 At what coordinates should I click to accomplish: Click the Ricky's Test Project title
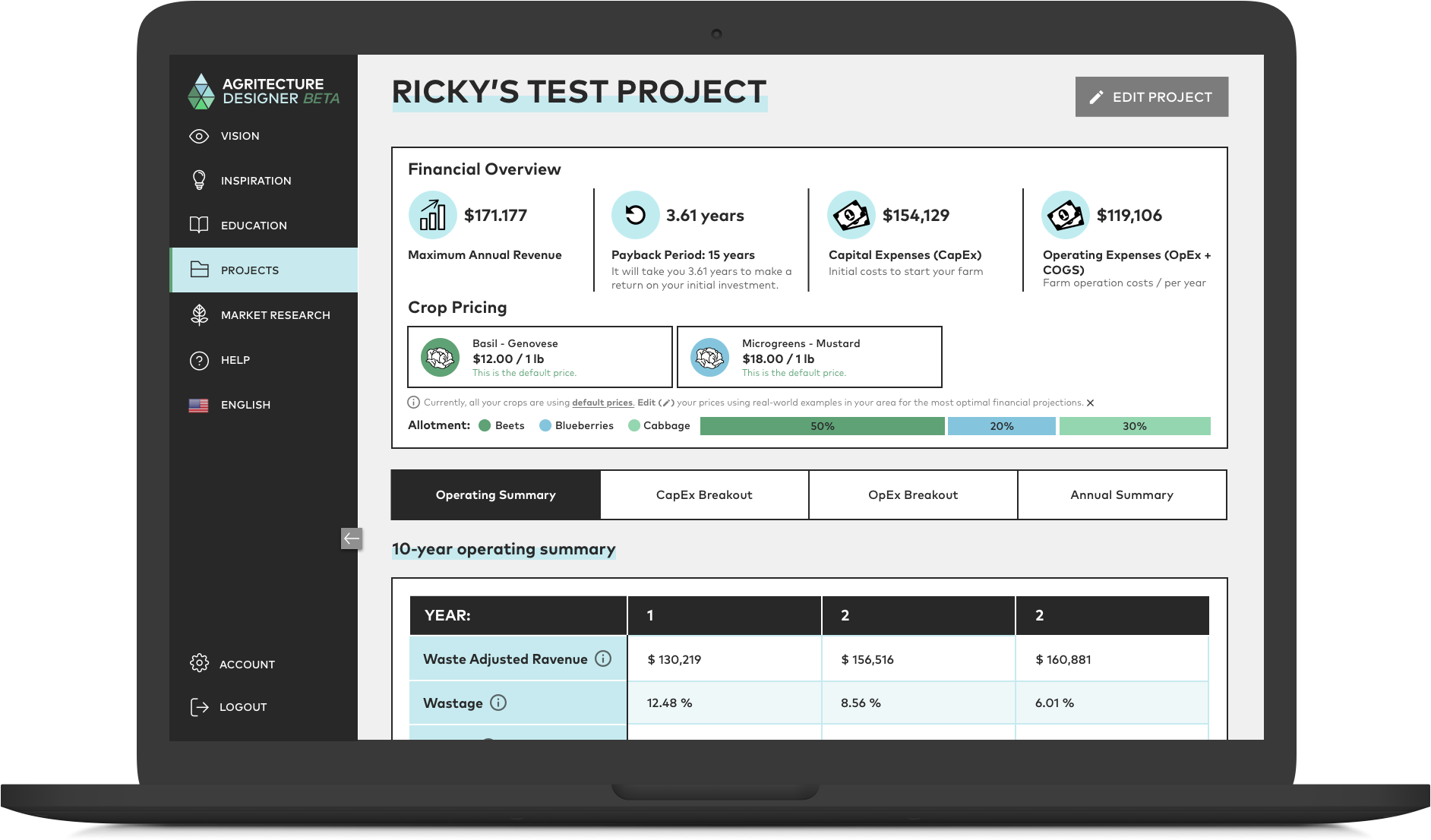[x=579, y=92]
